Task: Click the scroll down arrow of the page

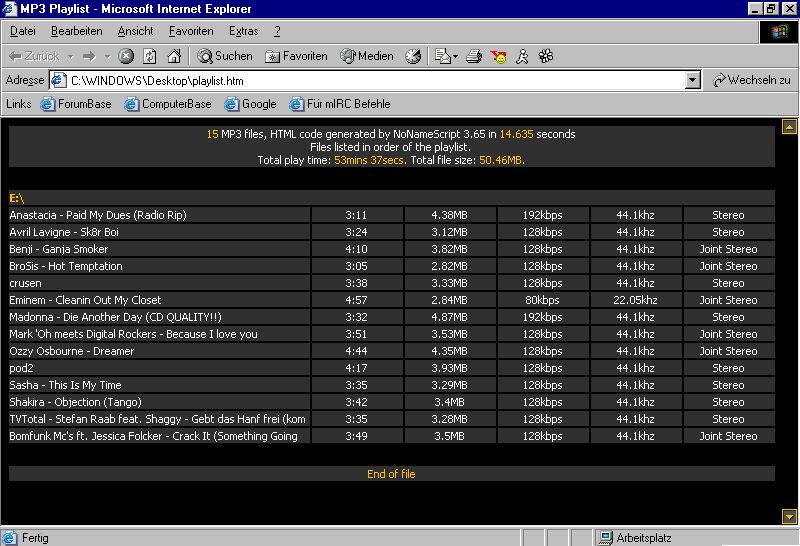Action: click(x=789, y=516)
